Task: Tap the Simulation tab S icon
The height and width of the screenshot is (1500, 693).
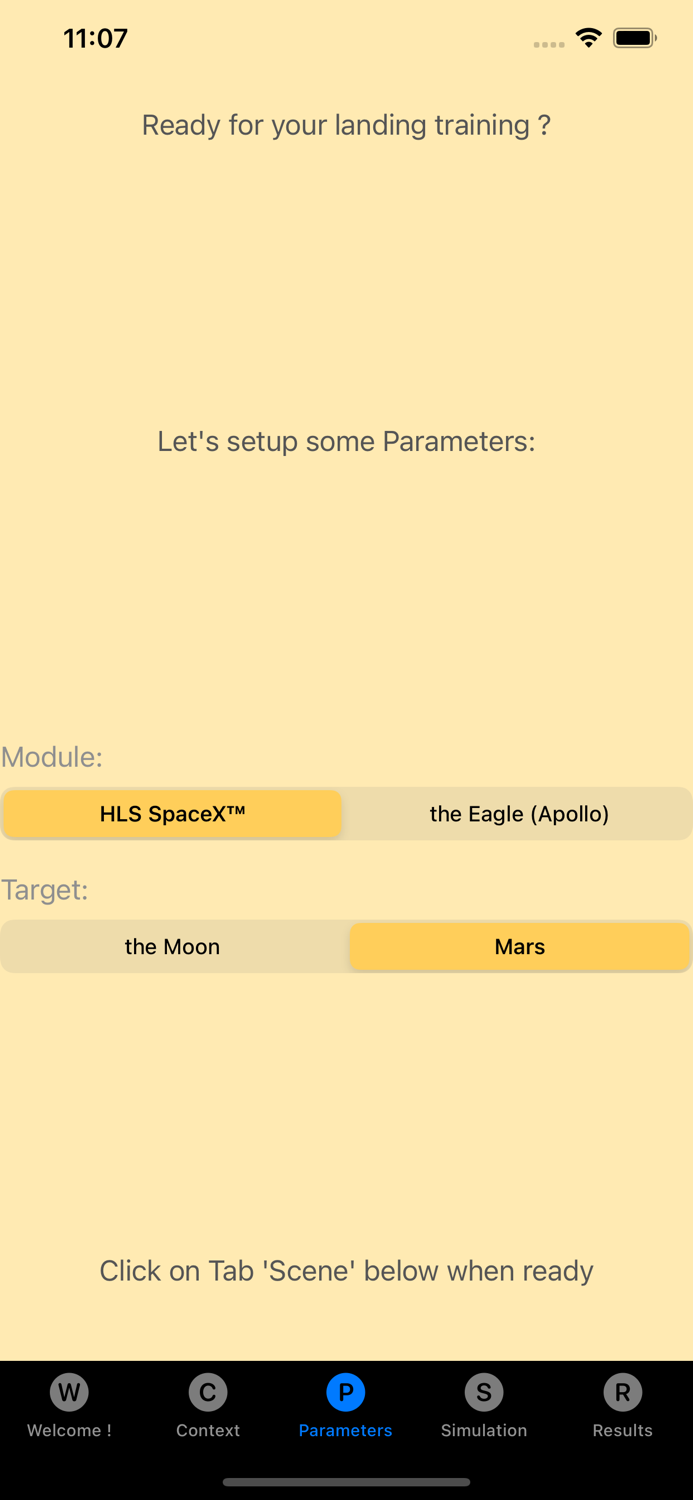Action: pos(483,1392)
